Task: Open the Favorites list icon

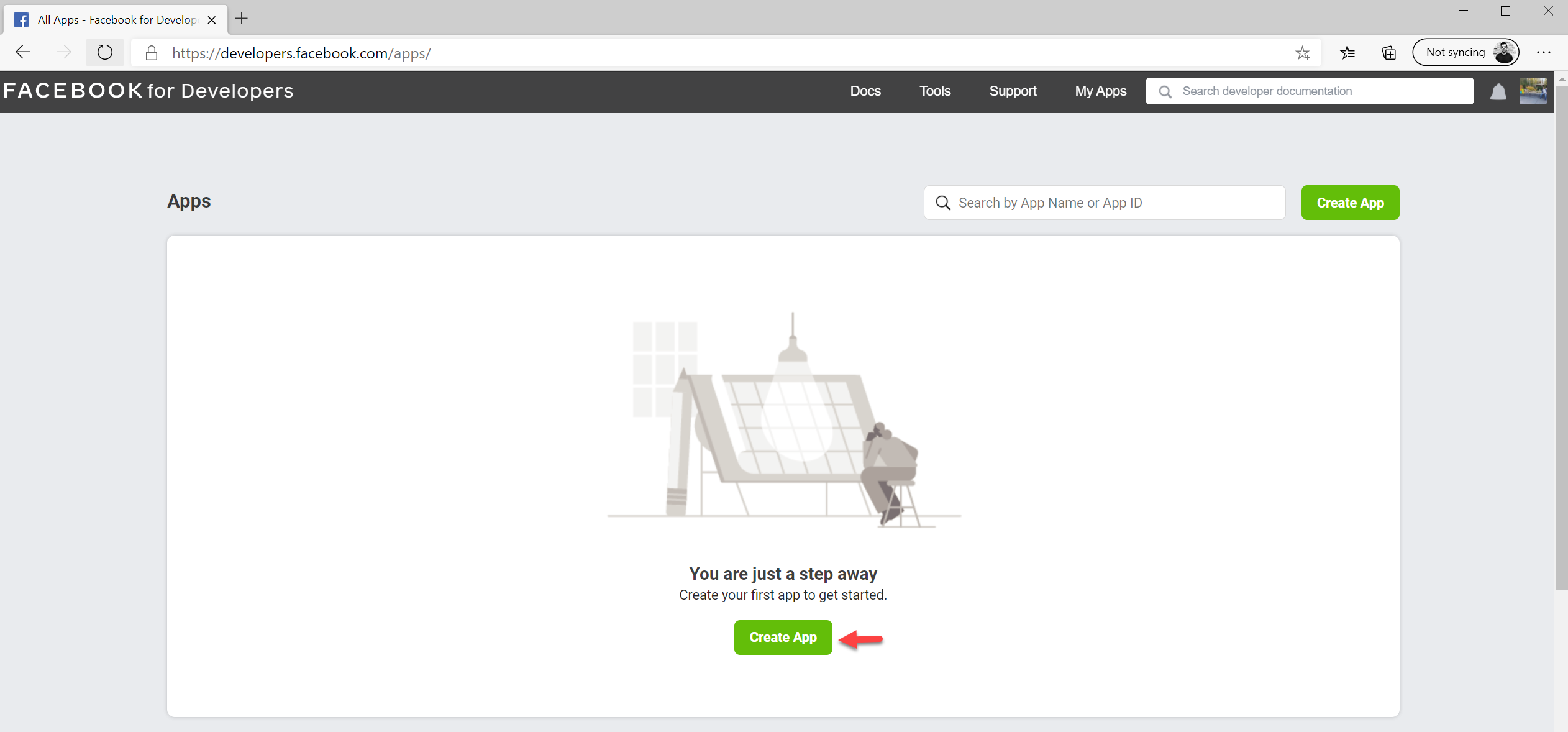Action: (x=1347, y=53)
